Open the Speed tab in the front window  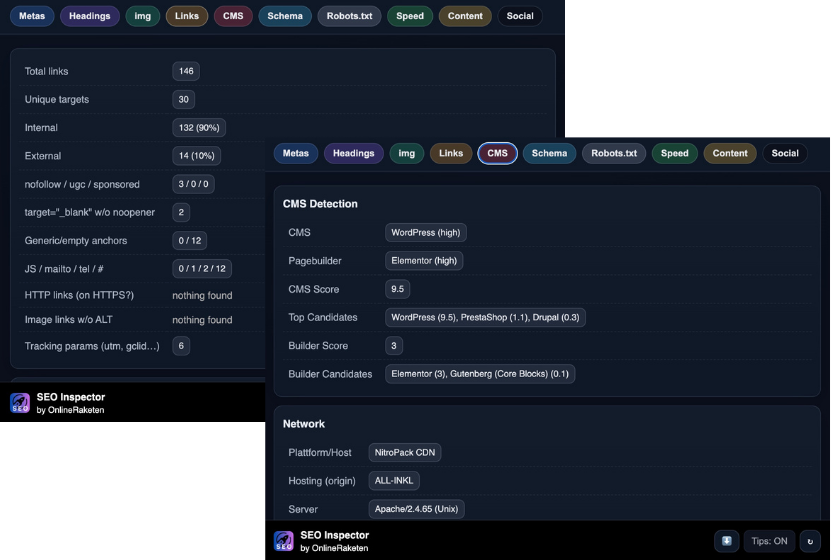tap(675, 153)
